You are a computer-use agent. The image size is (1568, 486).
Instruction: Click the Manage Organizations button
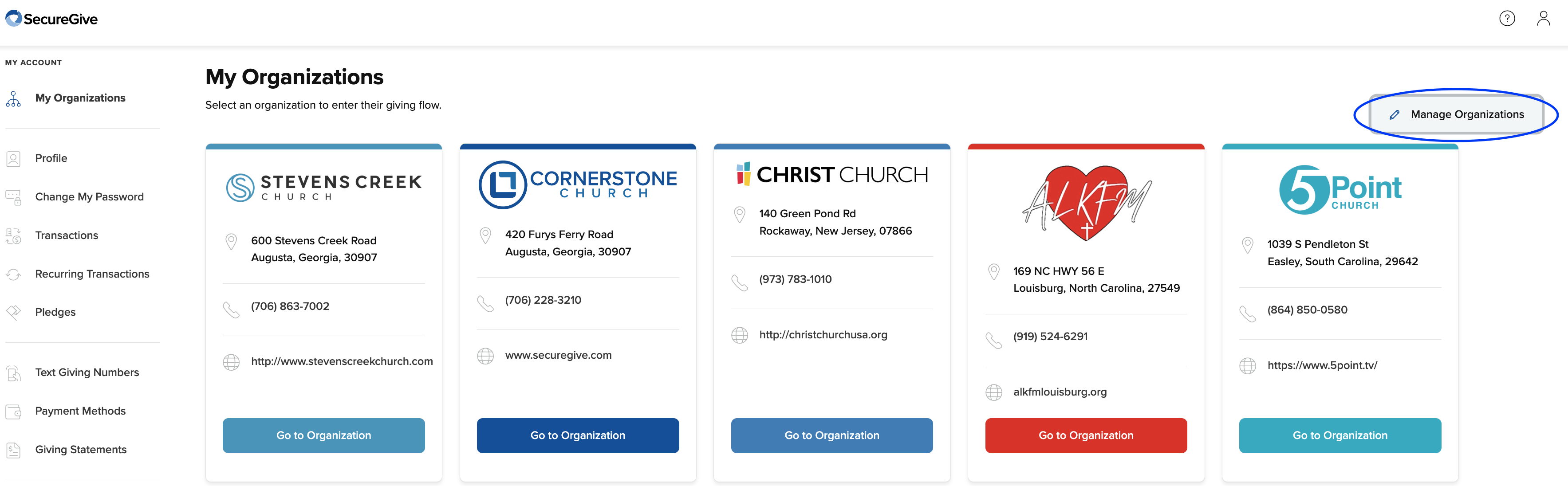[x=1456, y=114]
